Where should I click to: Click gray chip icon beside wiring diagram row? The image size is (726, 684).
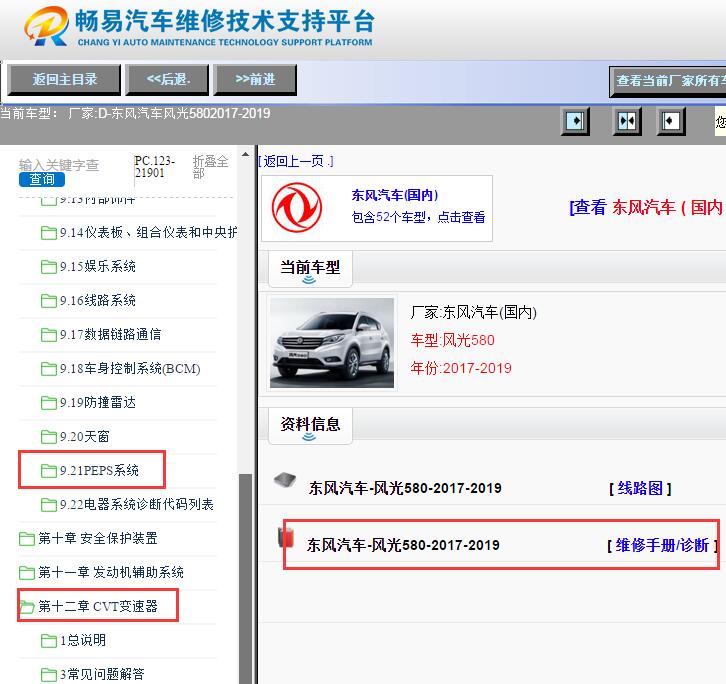(x=285, y=479)
